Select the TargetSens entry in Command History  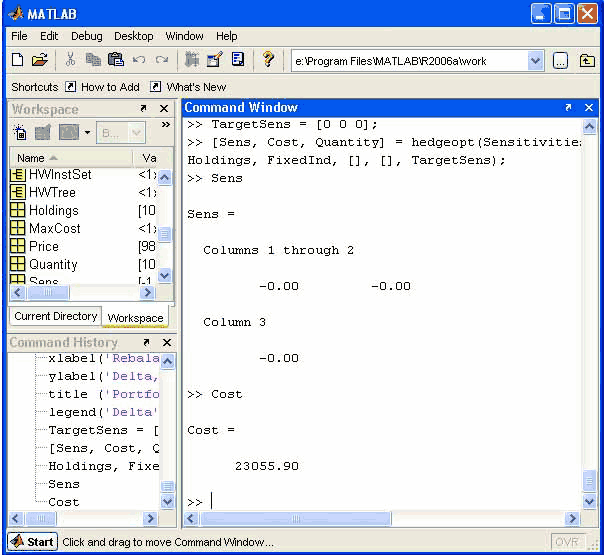click(x=103, y=430)
